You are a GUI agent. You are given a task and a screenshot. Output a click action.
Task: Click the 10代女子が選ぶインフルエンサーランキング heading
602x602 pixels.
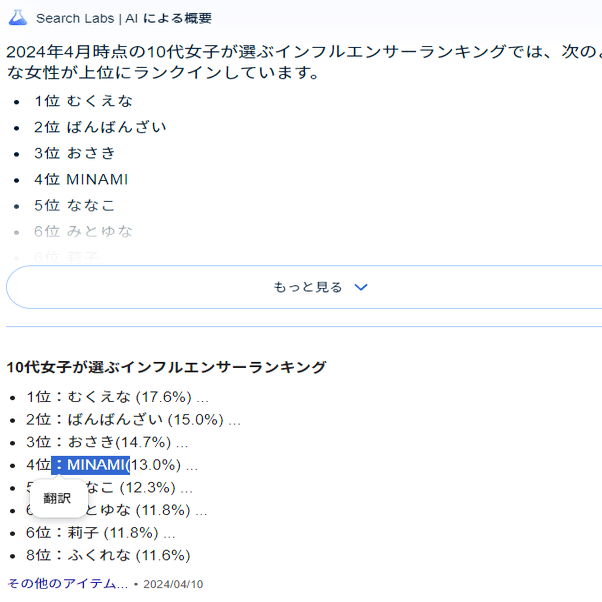(x=166, y=367)
